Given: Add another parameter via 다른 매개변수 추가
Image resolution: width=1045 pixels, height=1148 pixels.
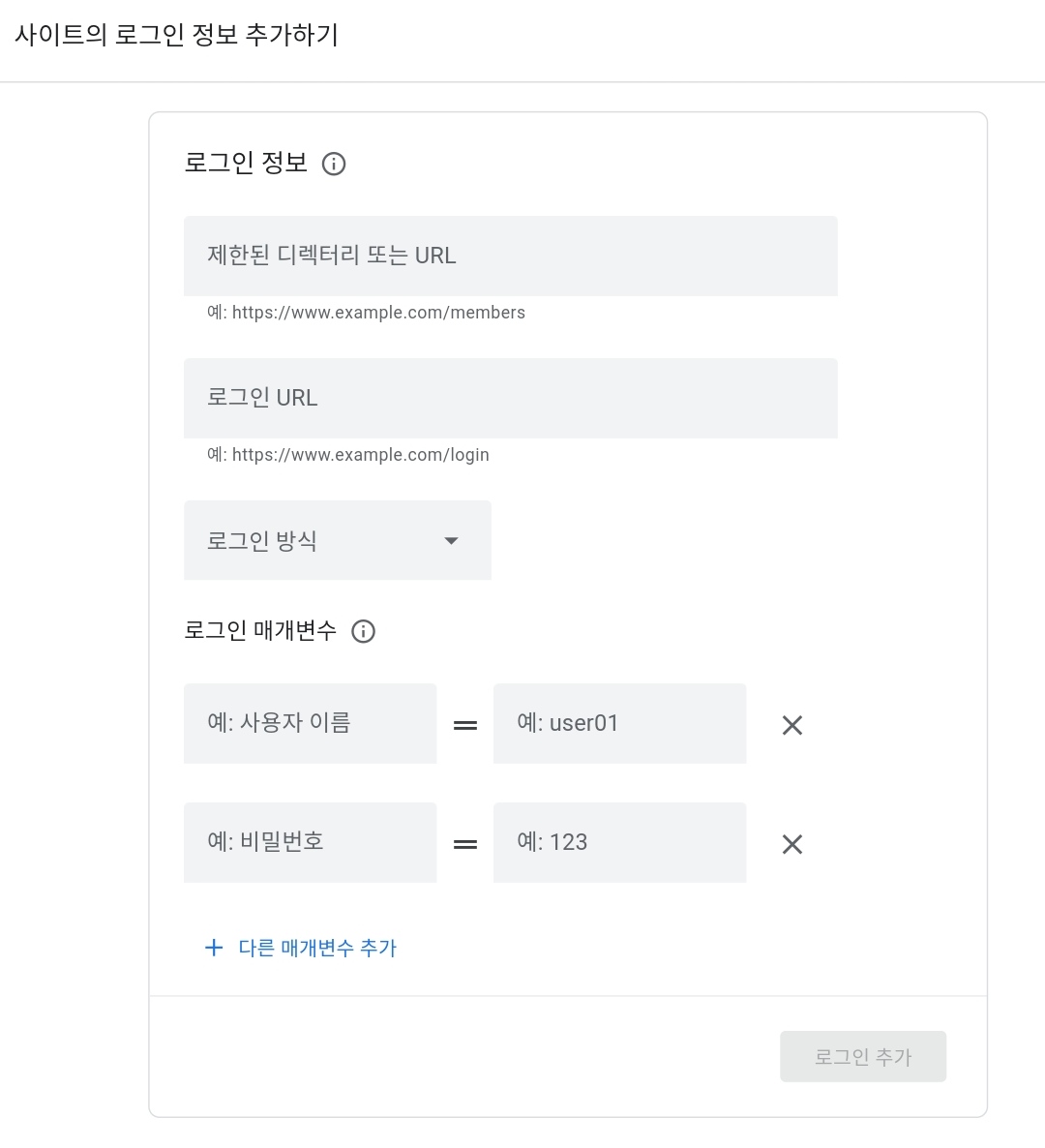Looking at the screenshot, I should 316,949.
